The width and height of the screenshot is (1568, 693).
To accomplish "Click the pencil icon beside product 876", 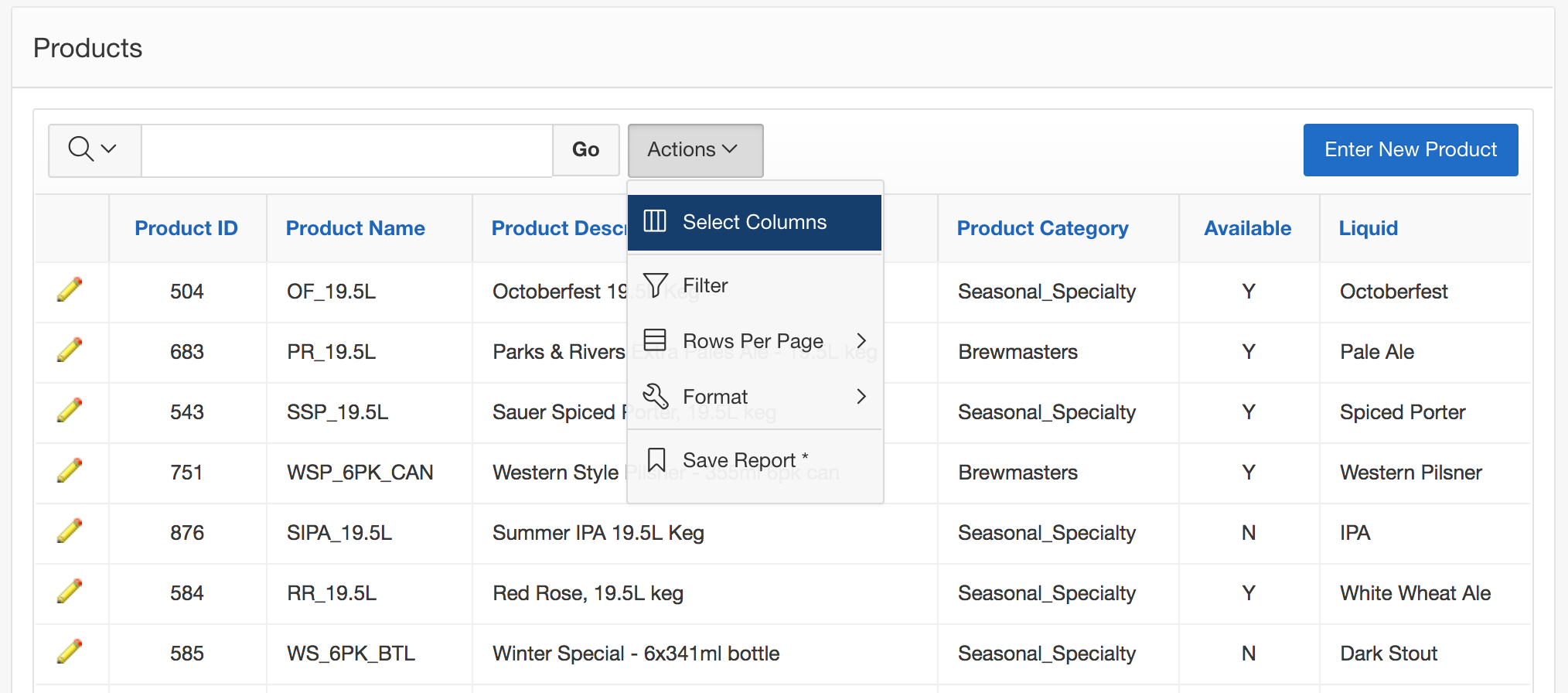I will pyautogui.click(x=70, y=531).
